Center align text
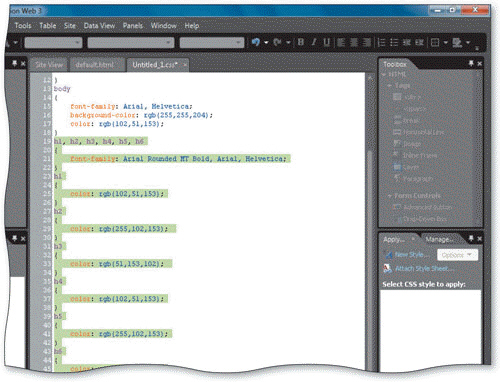This screenshot has height=382, width=500. (x=354, y=42)
